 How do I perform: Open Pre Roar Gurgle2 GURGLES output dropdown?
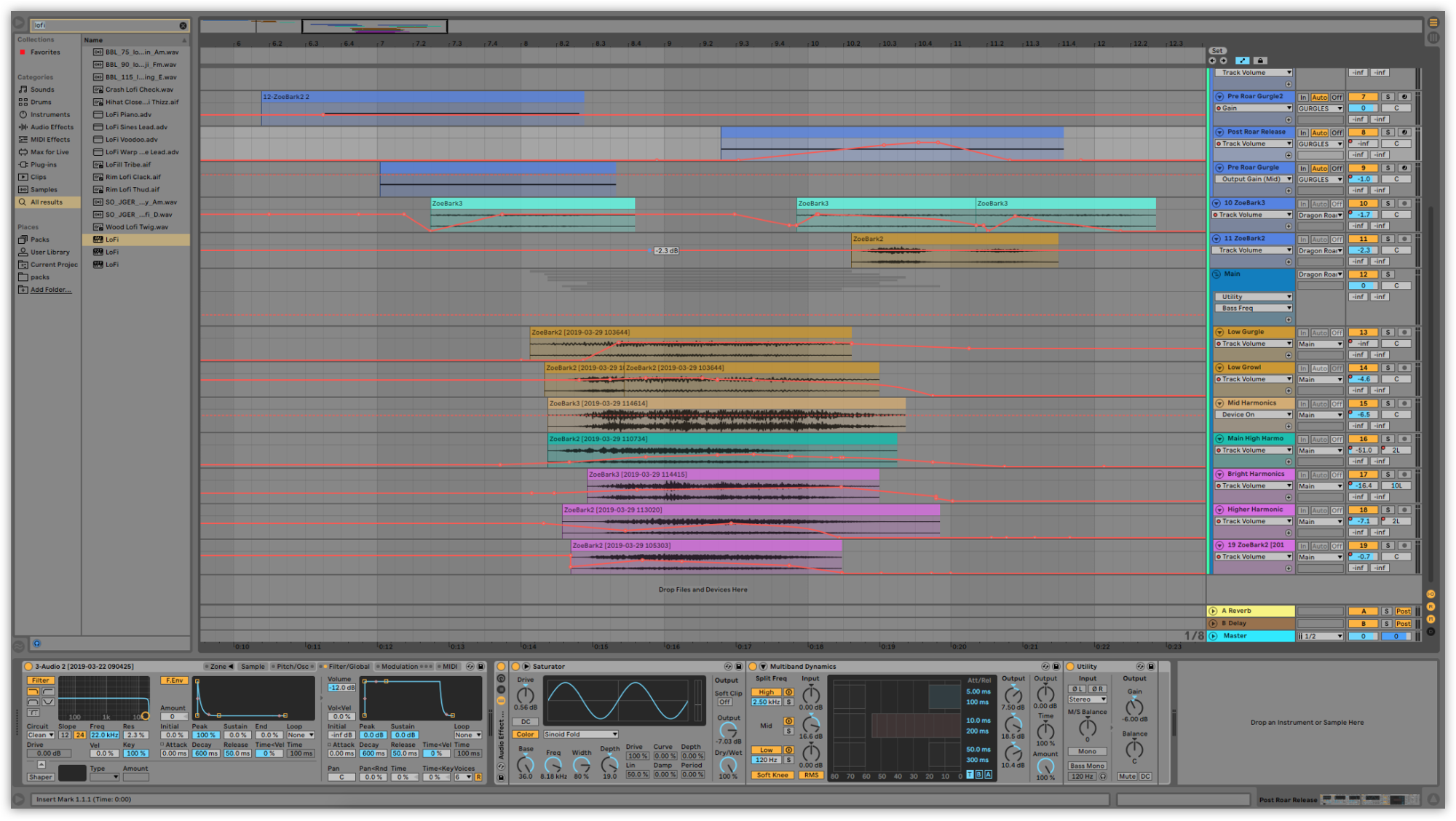tap(1320, 108)
